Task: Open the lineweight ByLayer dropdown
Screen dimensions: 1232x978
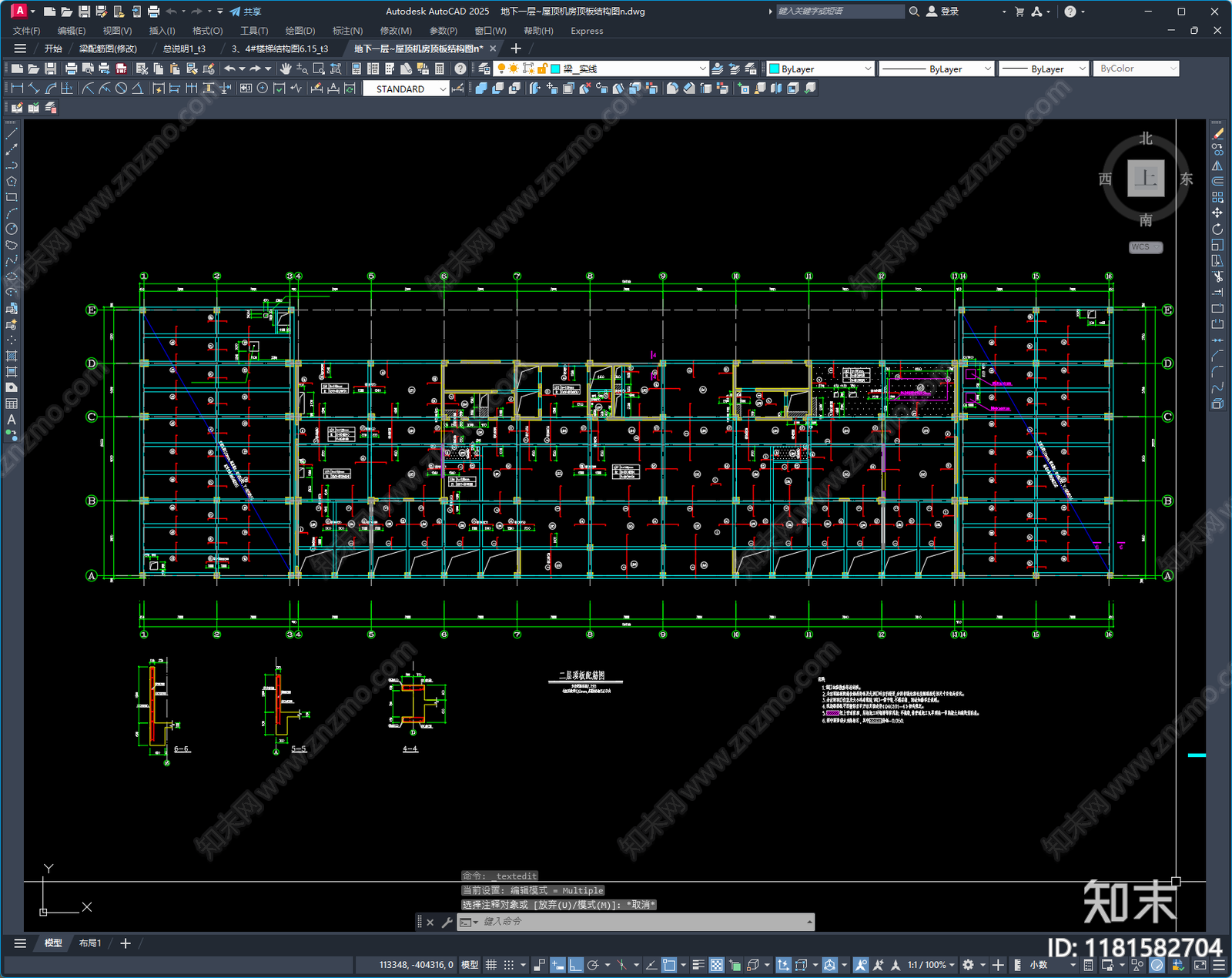Action: (1082, 69)
